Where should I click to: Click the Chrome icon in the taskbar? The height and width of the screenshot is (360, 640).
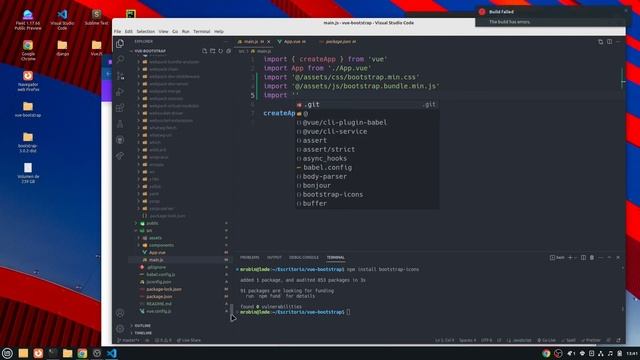pos(82,353)
